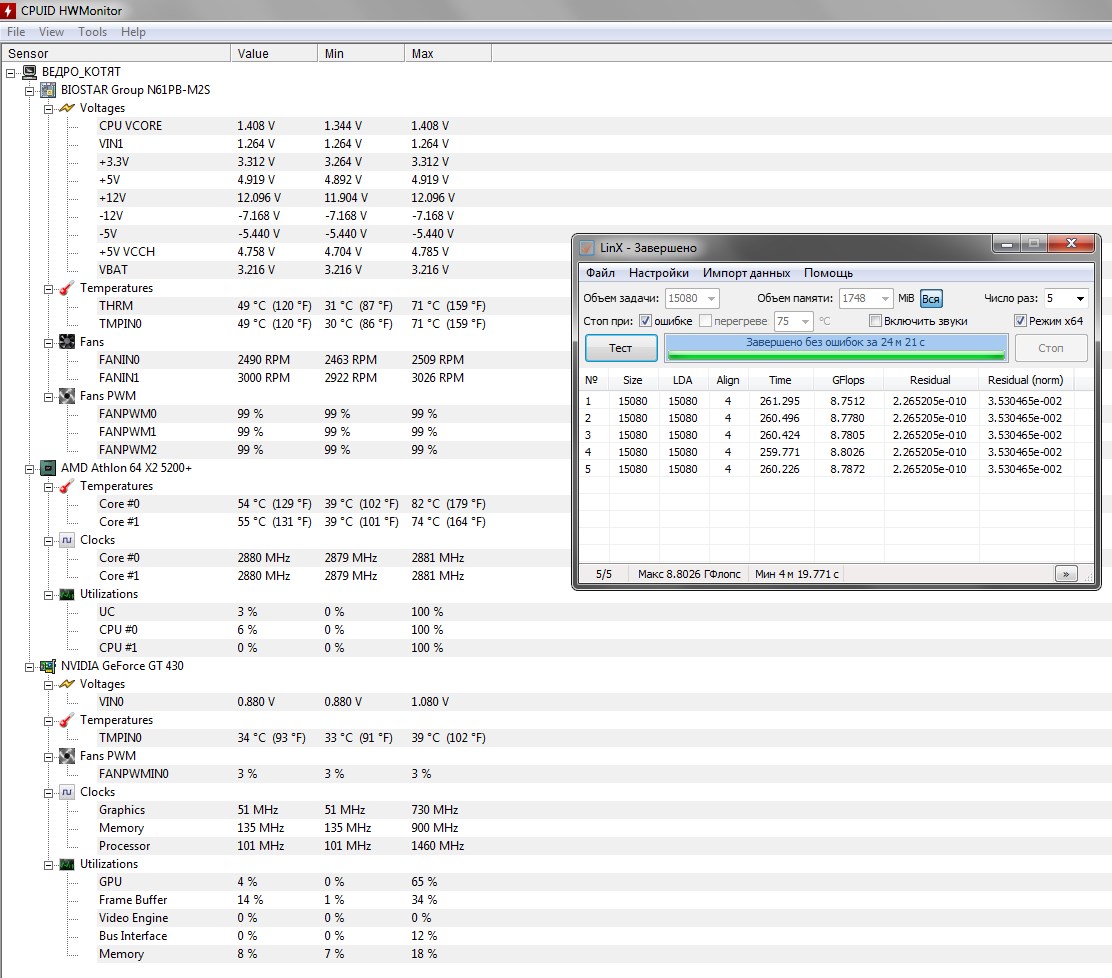Click the lightning icon beside motherboard Voltages
Image resolution: width=1112 pixels, height=978 pixels.
point(67,108)
